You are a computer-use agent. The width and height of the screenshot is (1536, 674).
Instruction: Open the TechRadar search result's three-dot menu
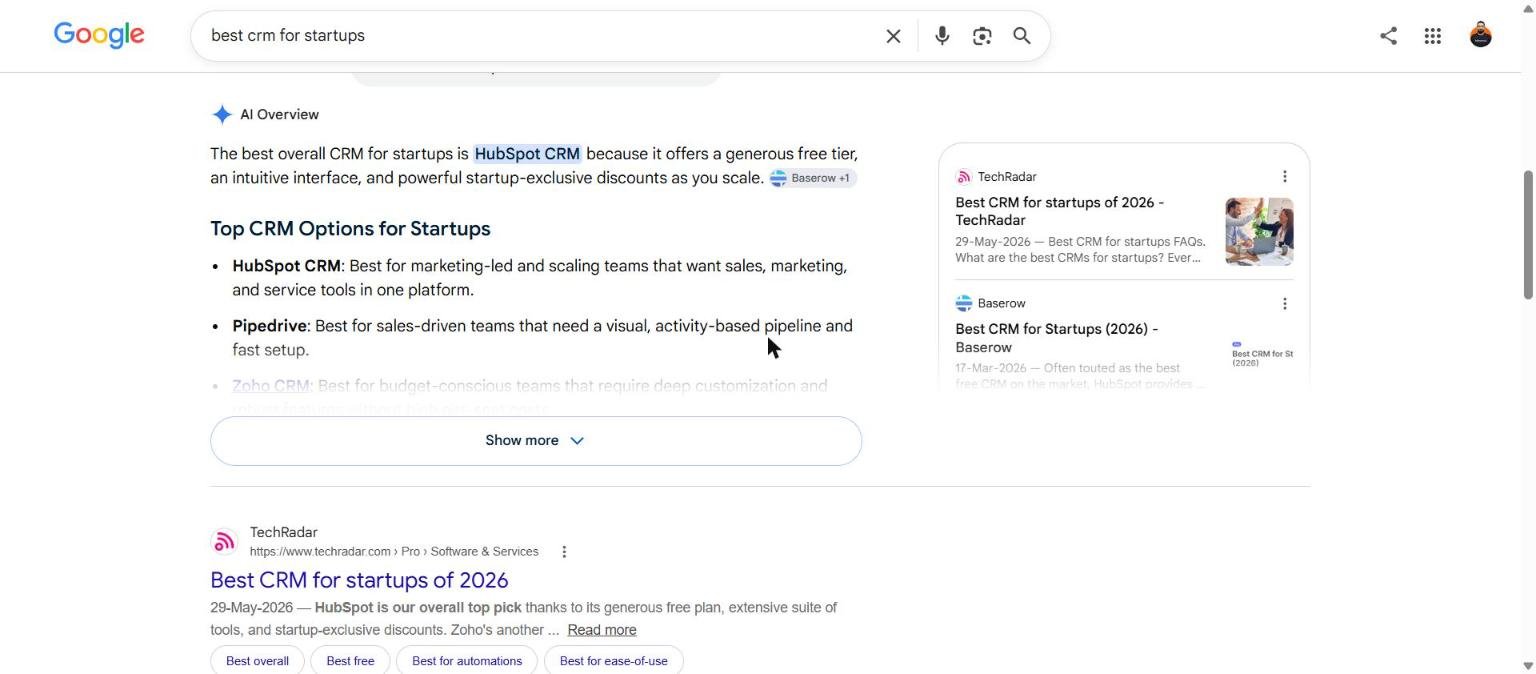(x=564, y=552)
